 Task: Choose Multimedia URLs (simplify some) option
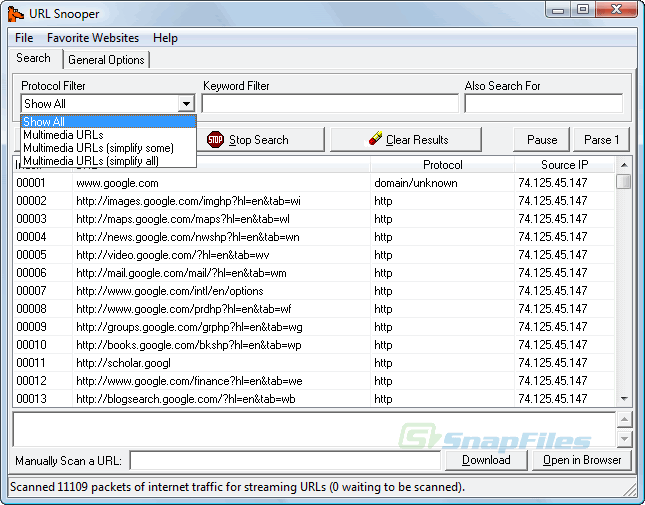click(x=109, y=148)
